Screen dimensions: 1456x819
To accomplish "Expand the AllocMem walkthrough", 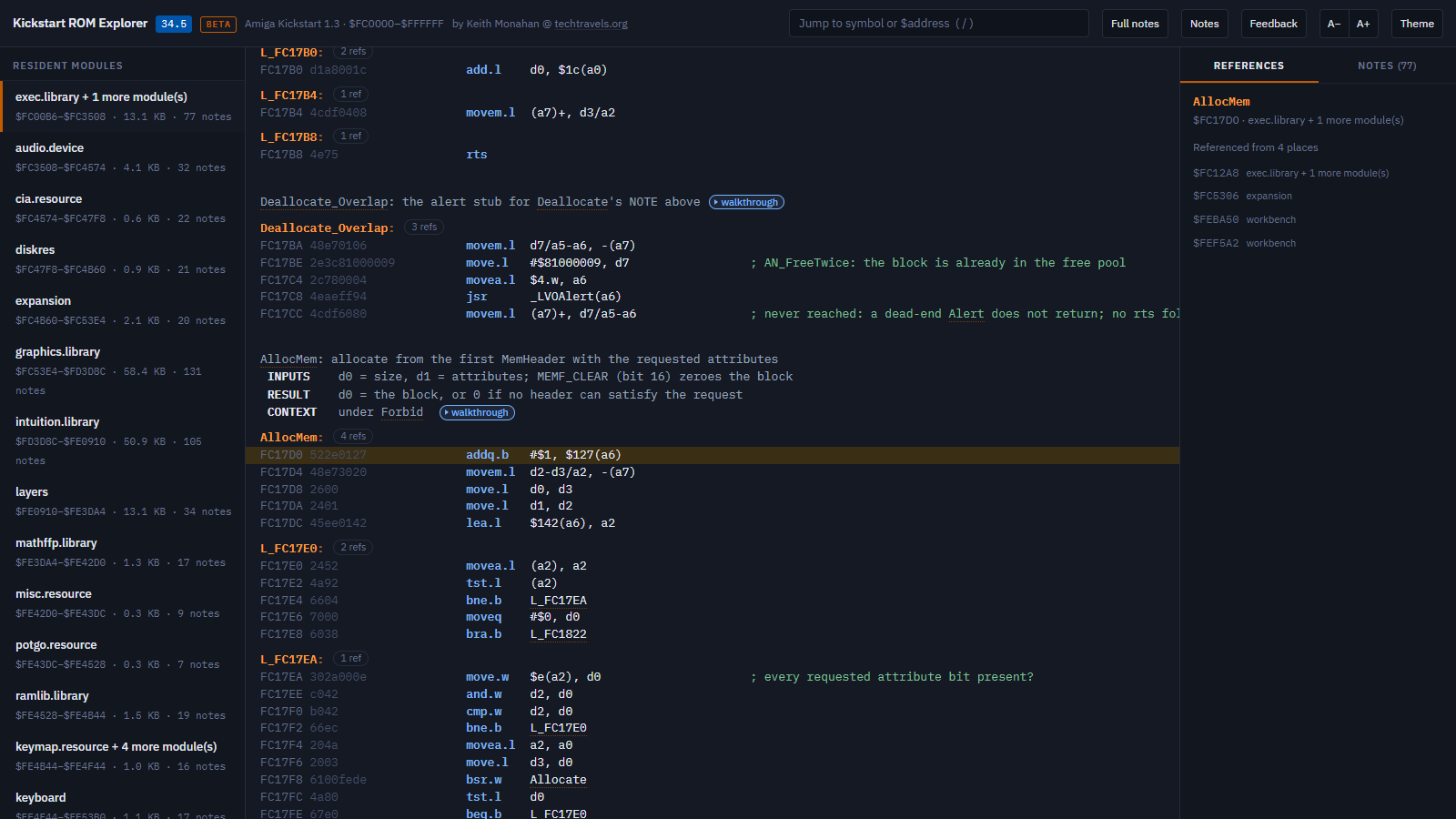I will pyautogui.click(x=477, y=412).
